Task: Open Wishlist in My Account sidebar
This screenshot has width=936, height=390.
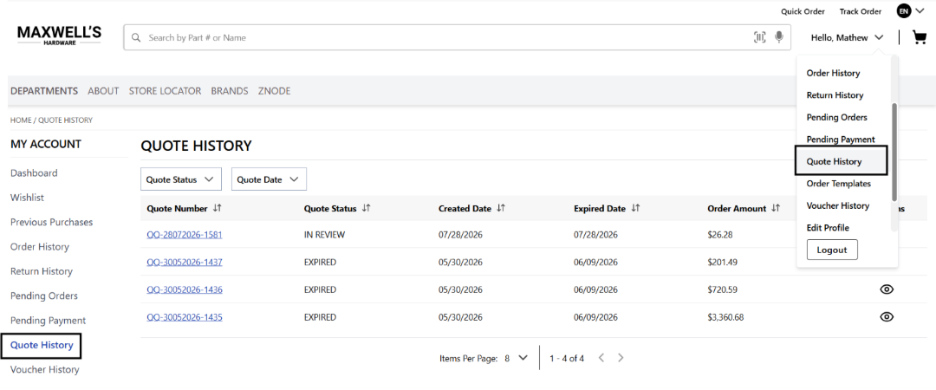Action: tap(27, 198)
